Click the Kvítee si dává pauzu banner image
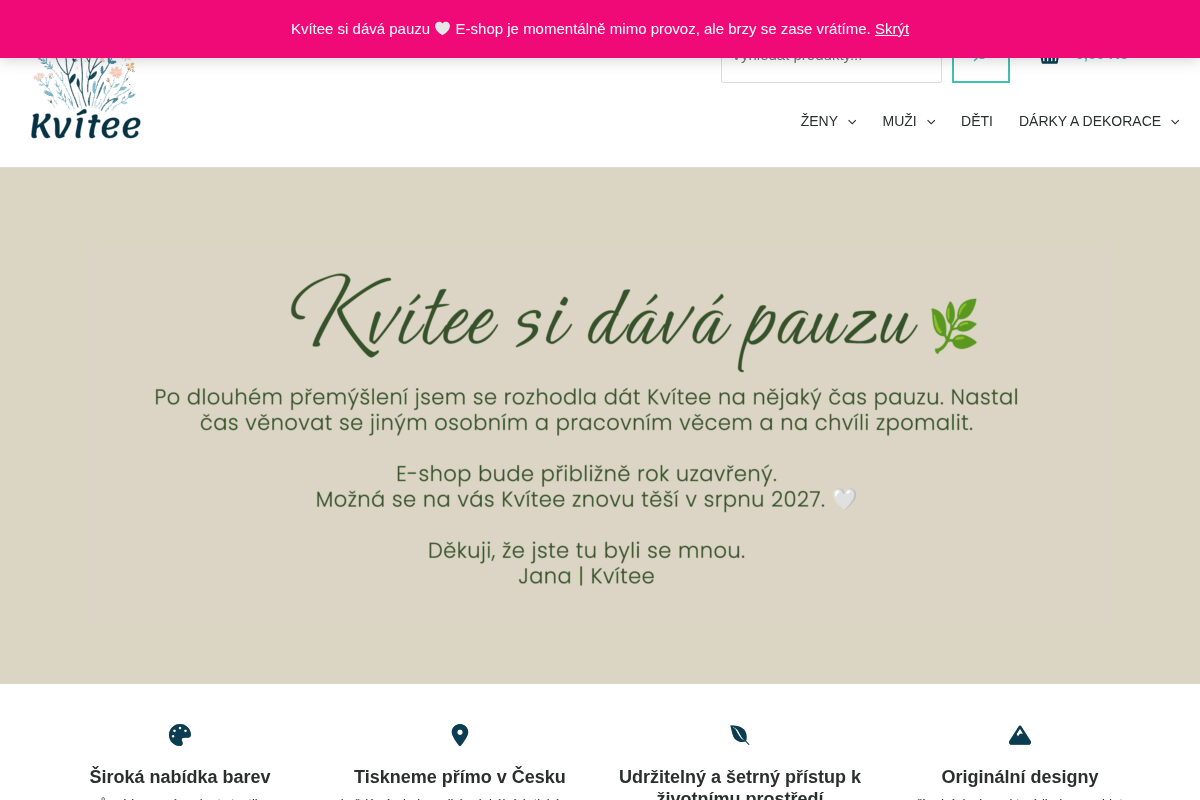Image resolution: width=1200 pixels, height=800 pixels. [x=600, y=426]
